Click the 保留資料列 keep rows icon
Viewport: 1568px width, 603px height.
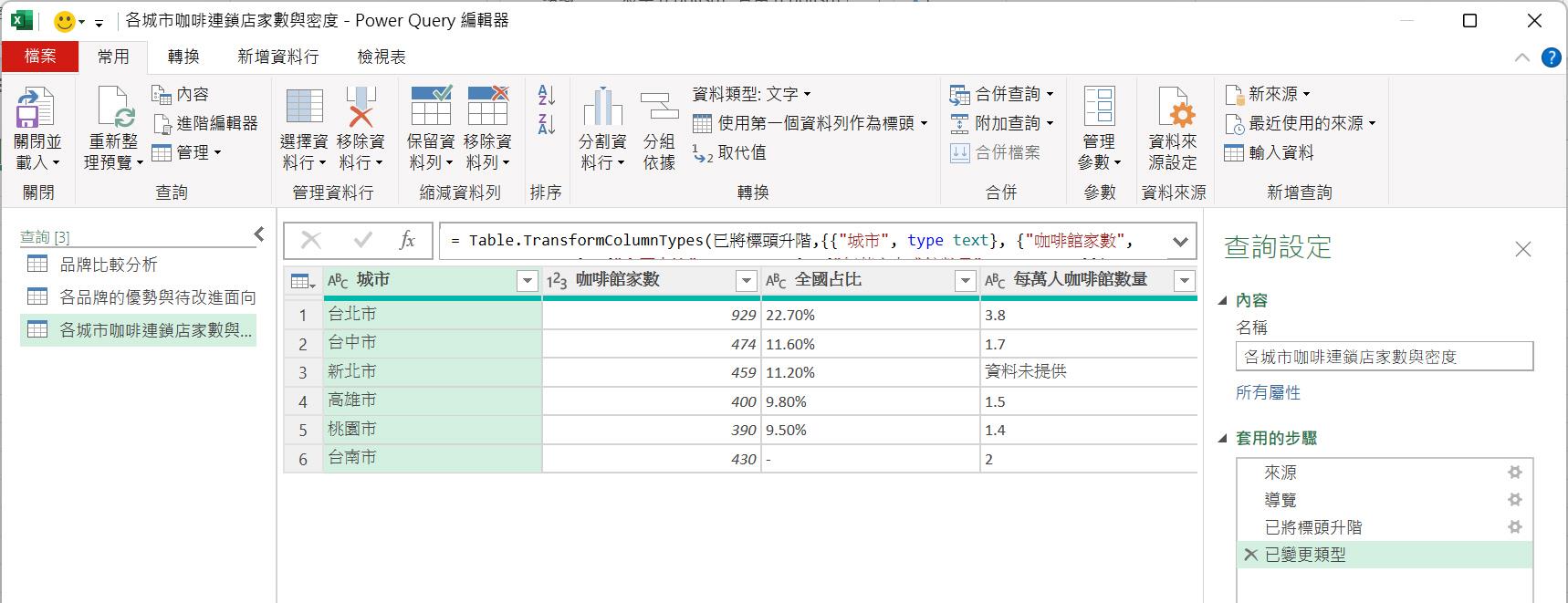(x=431, y=108)
